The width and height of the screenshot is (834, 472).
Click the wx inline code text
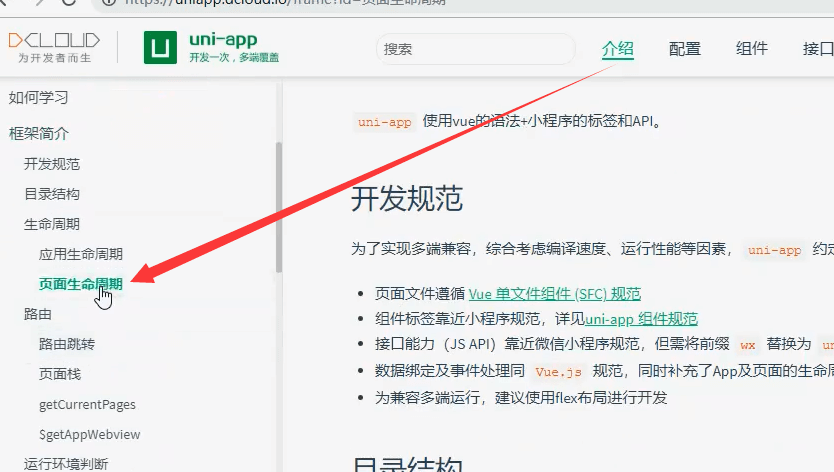tap(748, 345)
